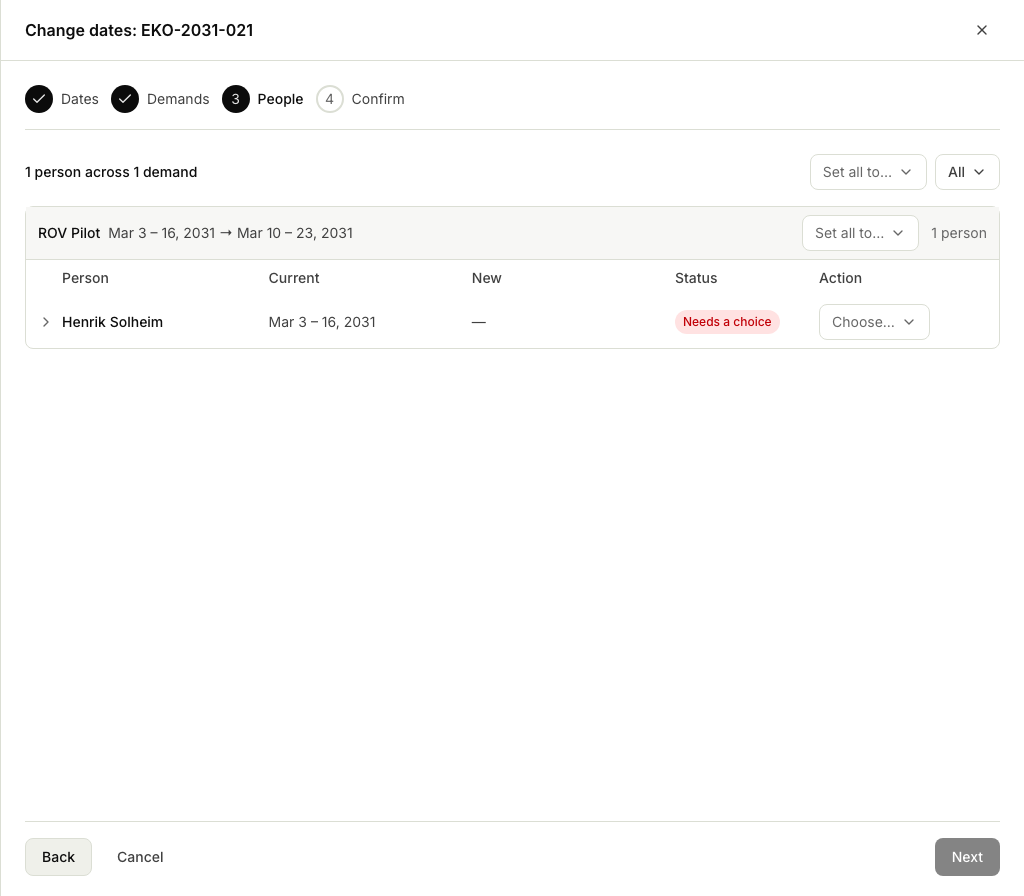Image resolution: width=1024 pixels, height=896 pixels.
Task: Click the Mar 10 – 23, 2031 new date range
Action: pos(295,233)
